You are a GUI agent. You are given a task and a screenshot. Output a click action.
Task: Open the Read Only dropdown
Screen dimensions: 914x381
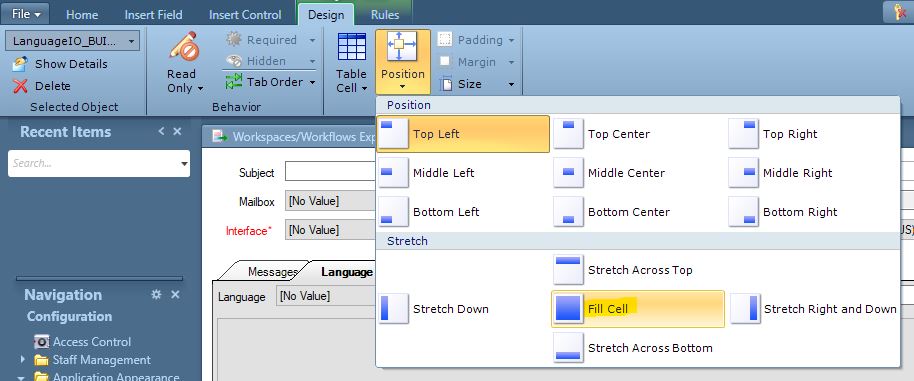(x=185, y=62)
